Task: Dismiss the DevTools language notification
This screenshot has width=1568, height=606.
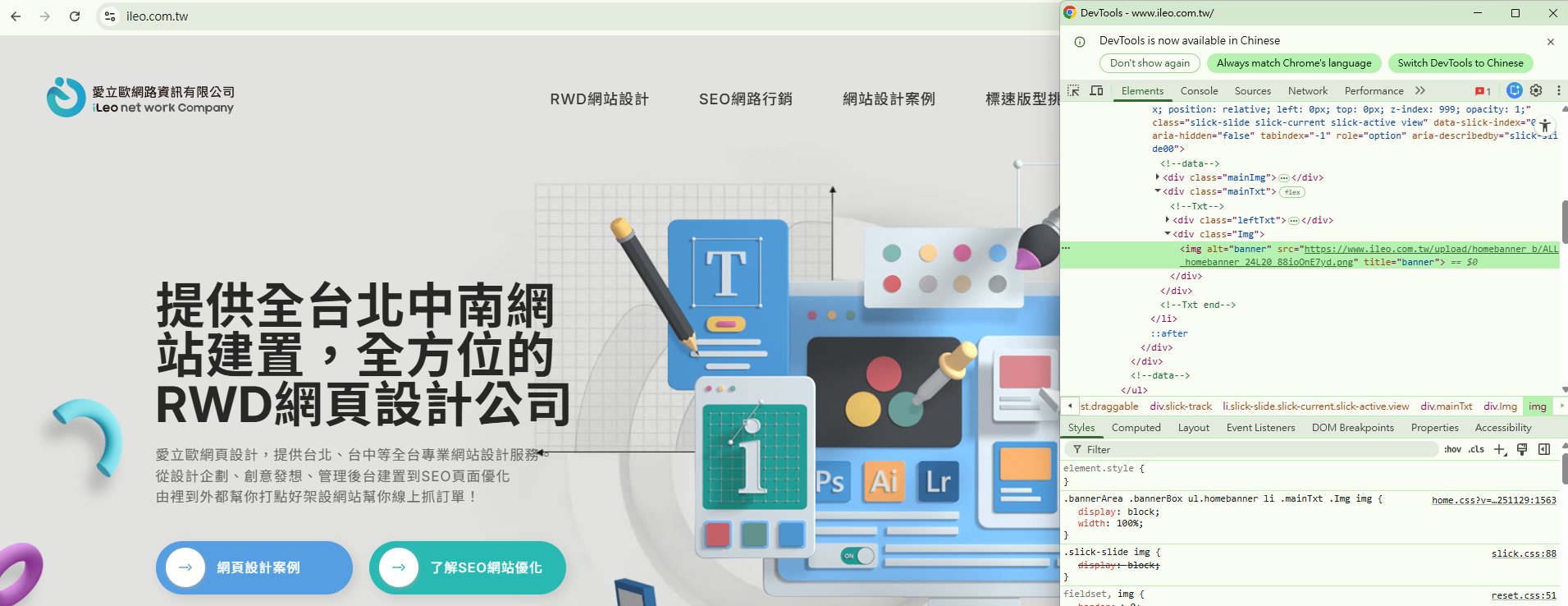Action: click(1550, 41)
